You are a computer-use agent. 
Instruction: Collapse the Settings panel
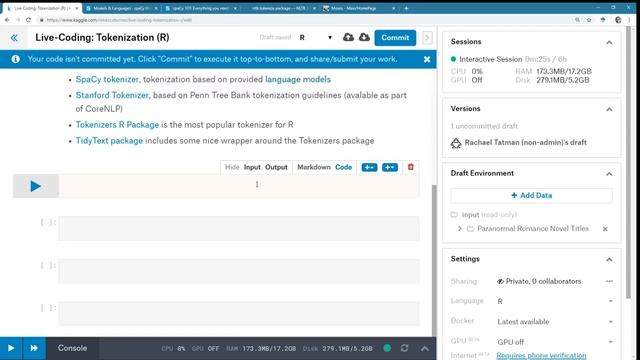tap(609, 259)
